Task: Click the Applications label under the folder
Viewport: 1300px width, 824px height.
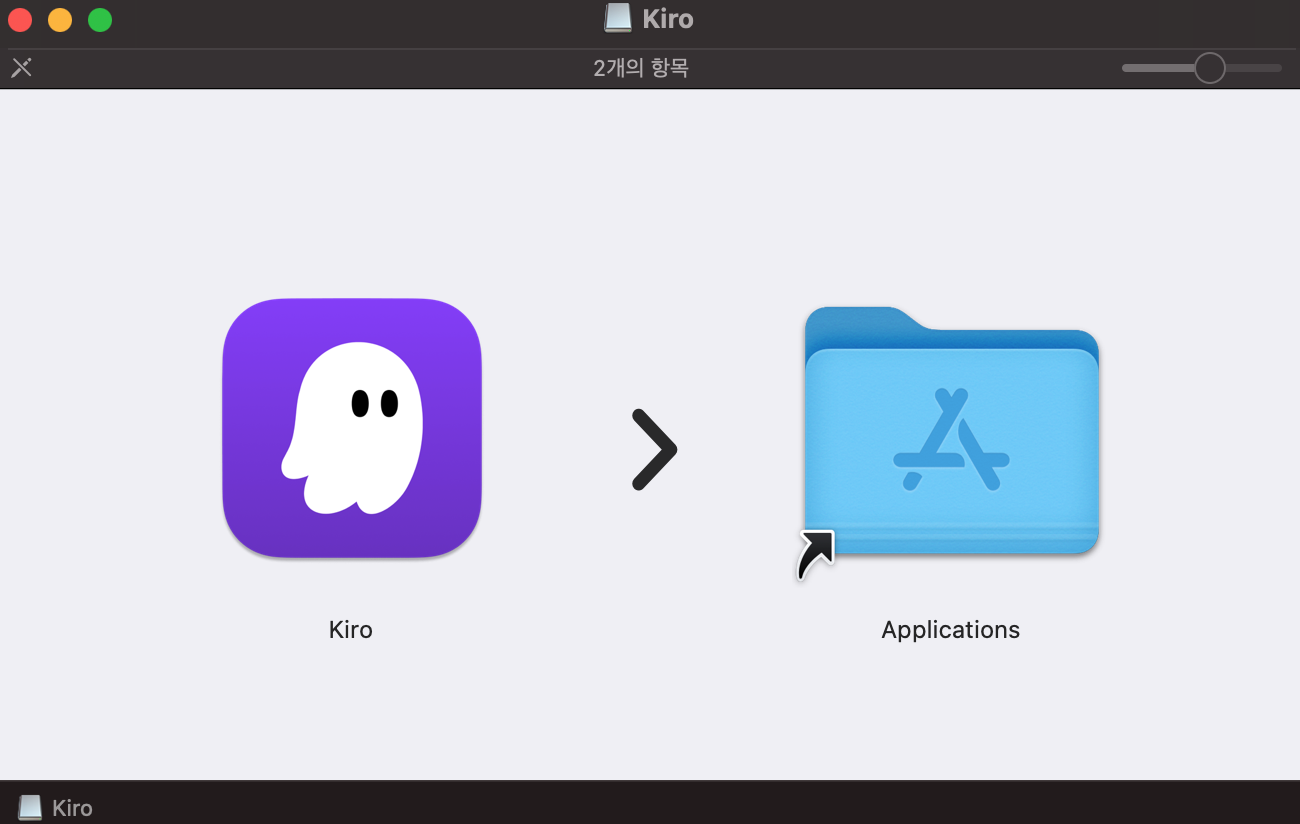Action: pyautogui.click(x=951, y=630)
